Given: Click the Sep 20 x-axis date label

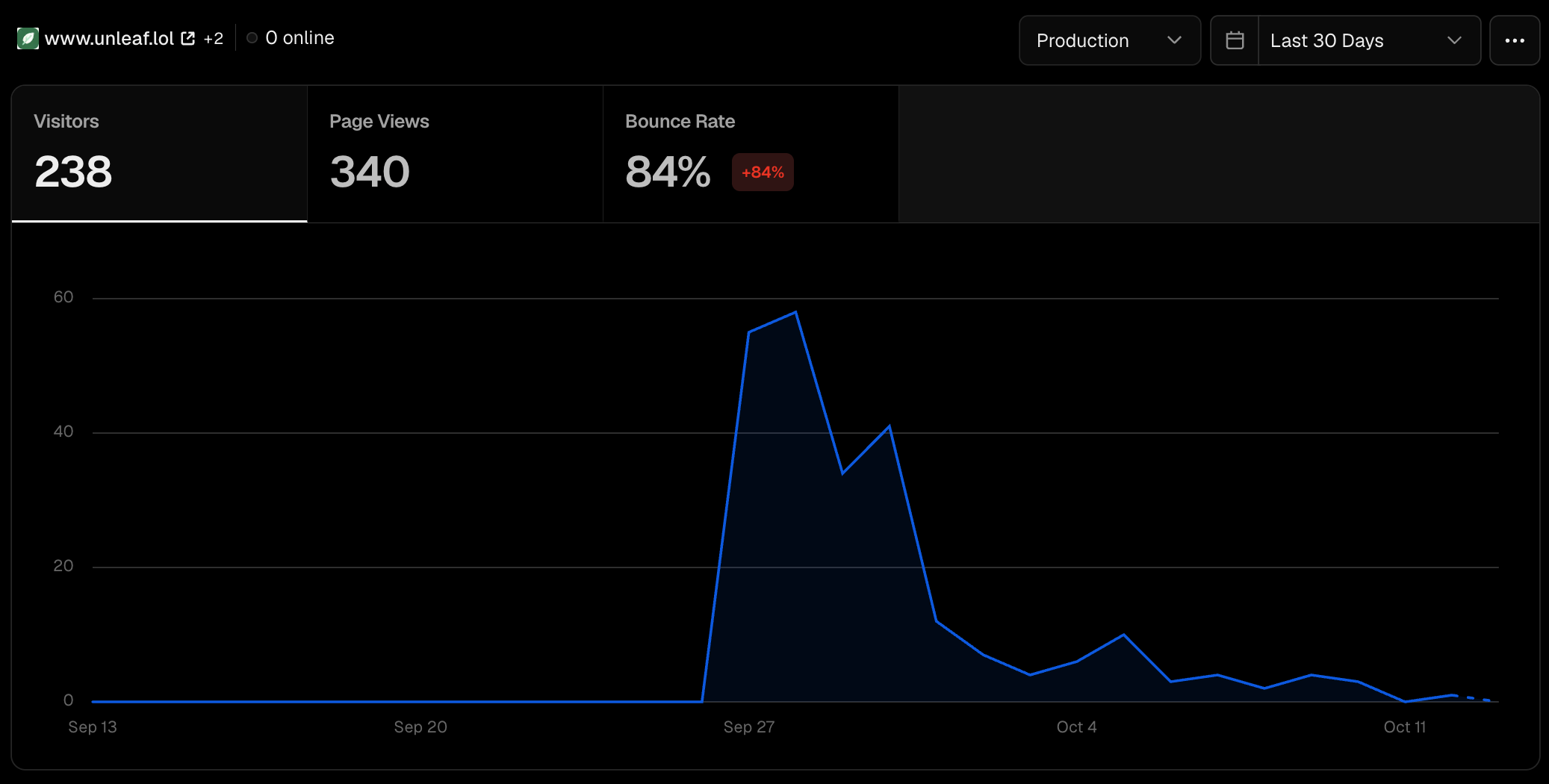Looking at the screenshot, I should (x=420, y=727).
